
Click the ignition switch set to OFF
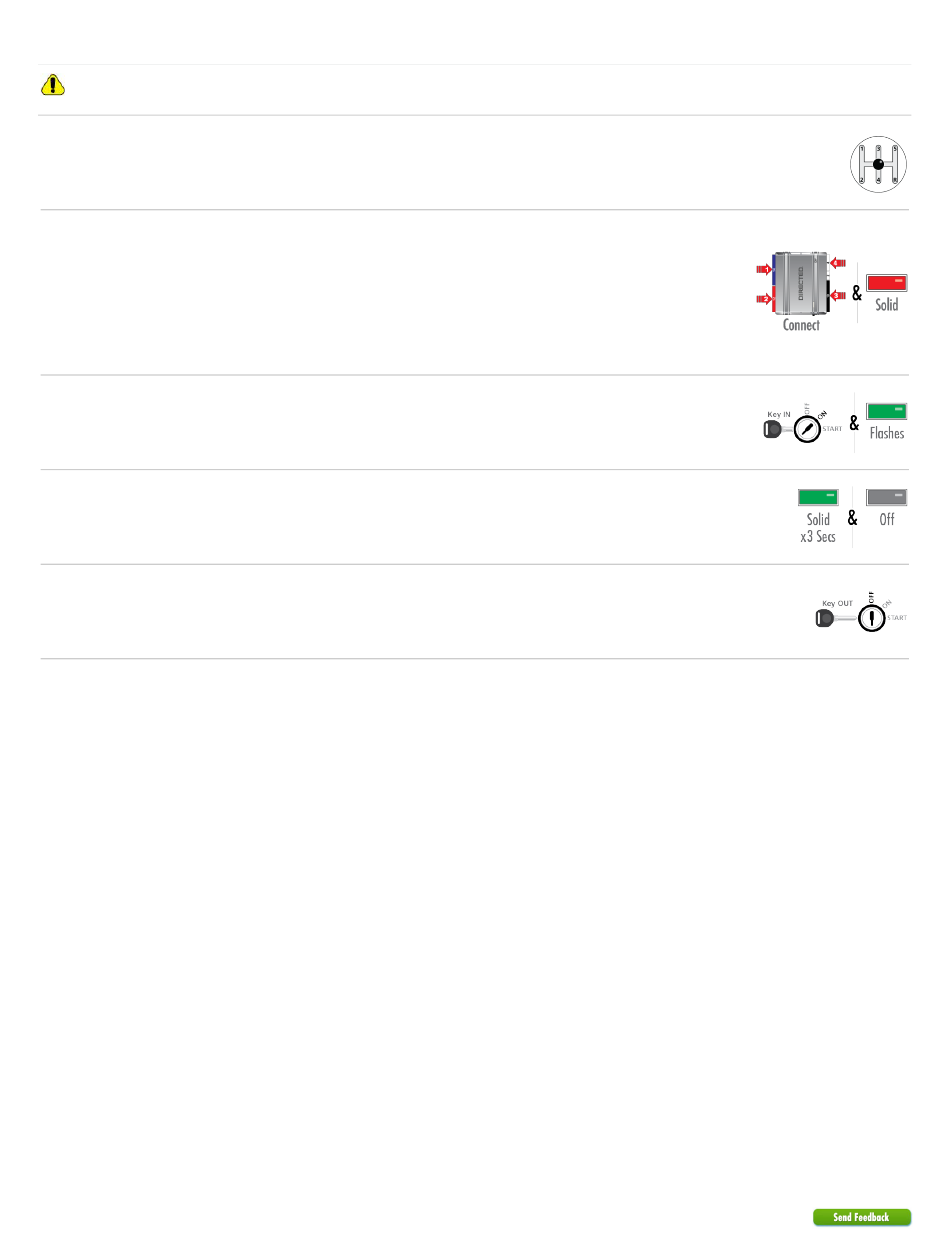pos(872,619)
